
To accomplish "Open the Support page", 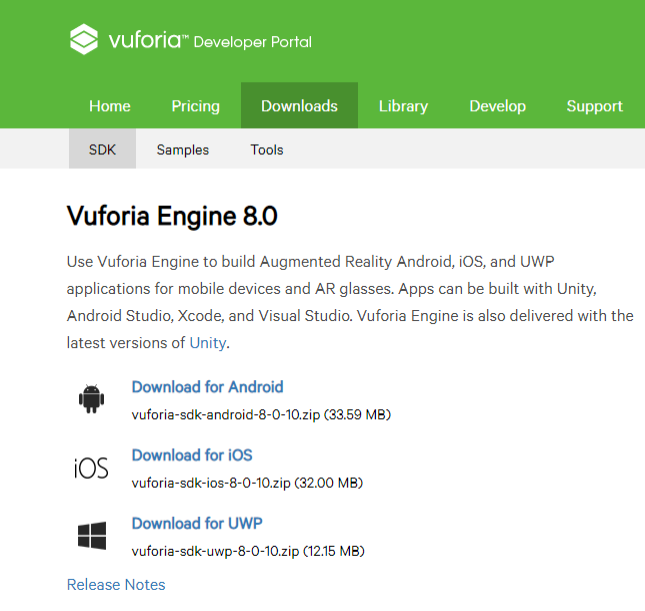I will tap(595, 106).
